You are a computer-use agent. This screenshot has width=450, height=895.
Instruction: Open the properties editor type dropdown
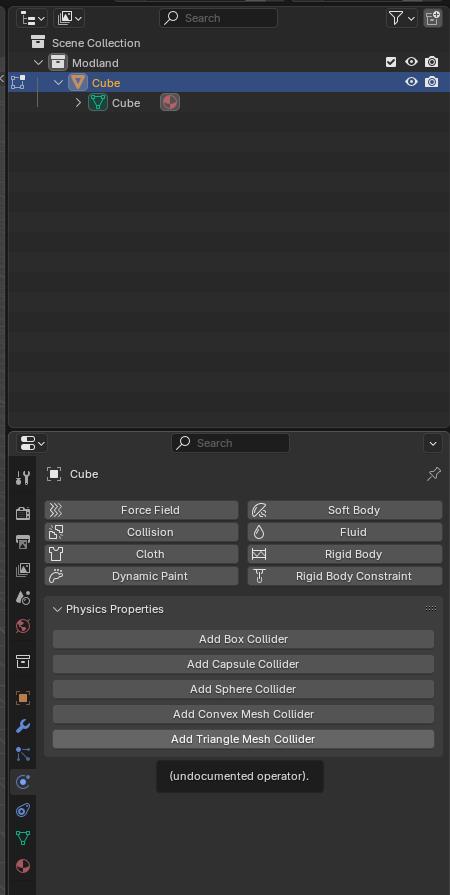point(33,443)
